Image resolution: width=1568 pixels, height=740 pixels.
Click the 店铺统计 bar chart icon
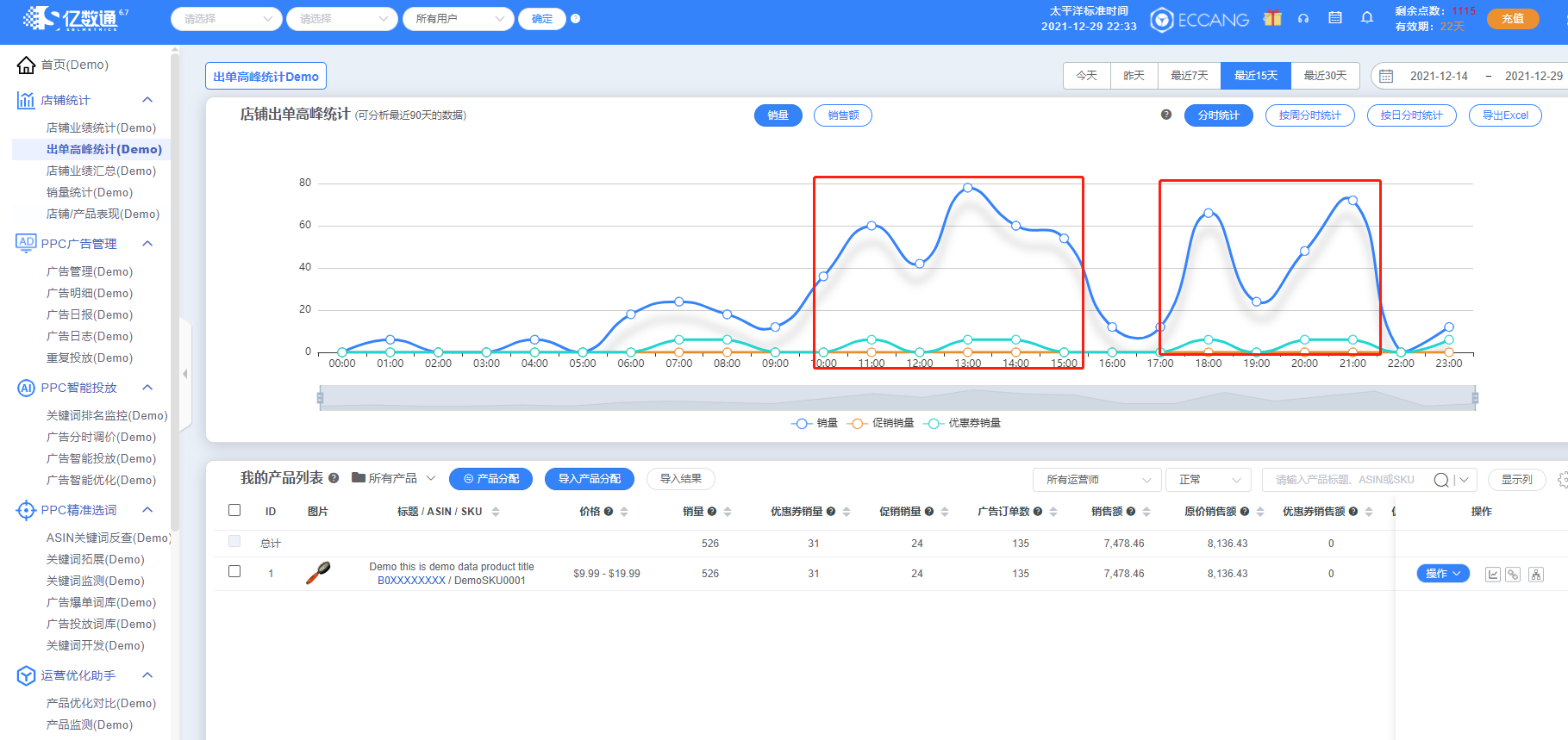(26, 100)
